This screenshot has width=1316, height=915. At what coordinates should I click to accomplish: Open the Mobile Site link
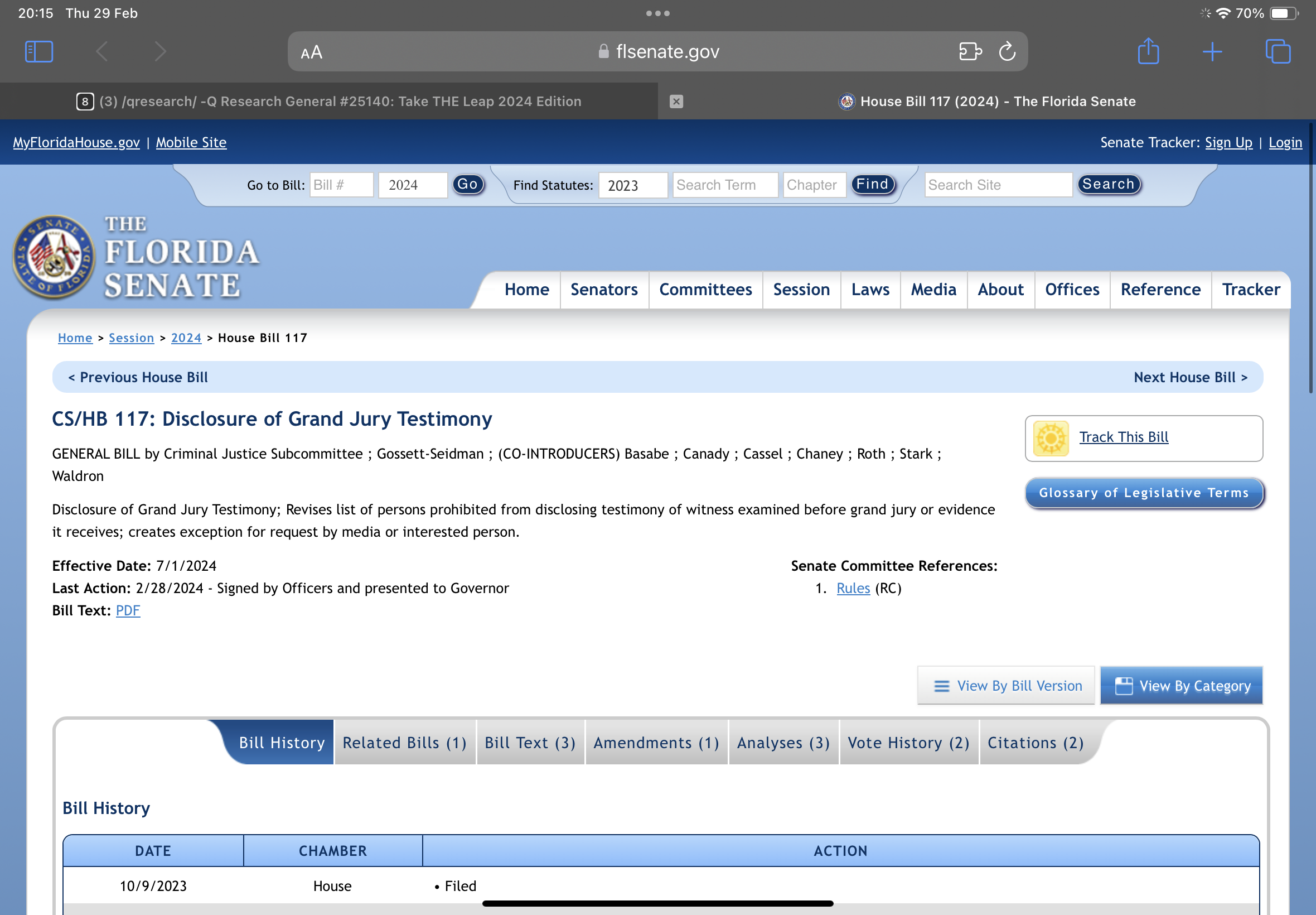(191, 142)
